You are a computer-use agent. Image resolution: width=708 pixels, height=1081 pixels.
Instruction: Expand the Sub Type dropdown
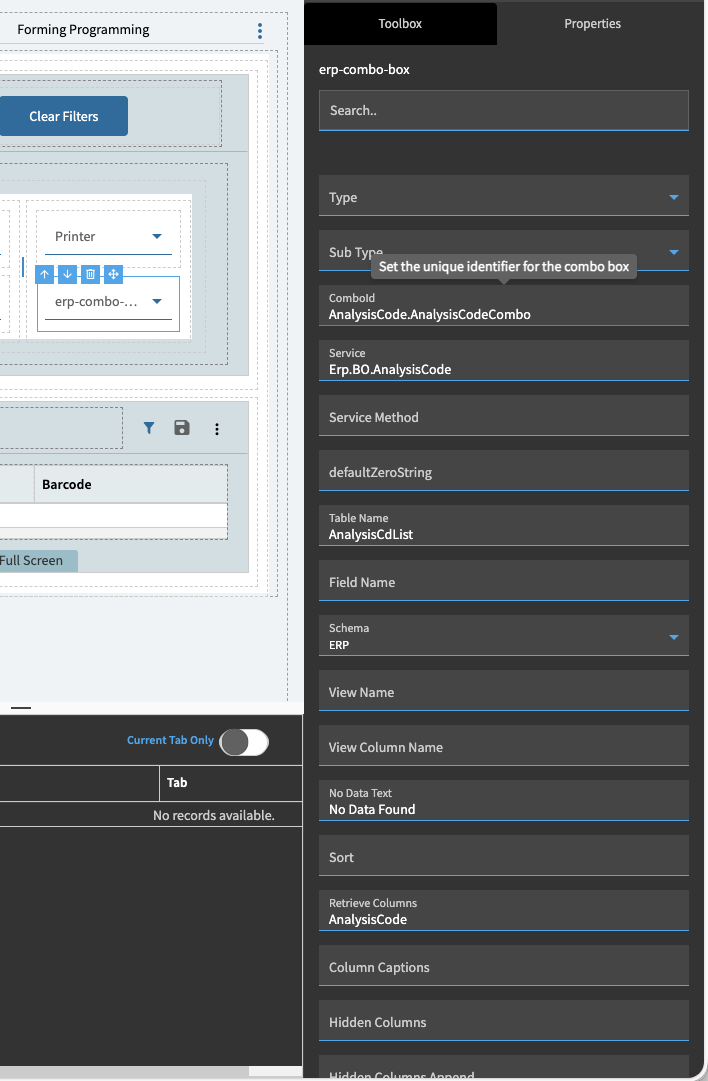pyautogui.click(x=504, y=251)
